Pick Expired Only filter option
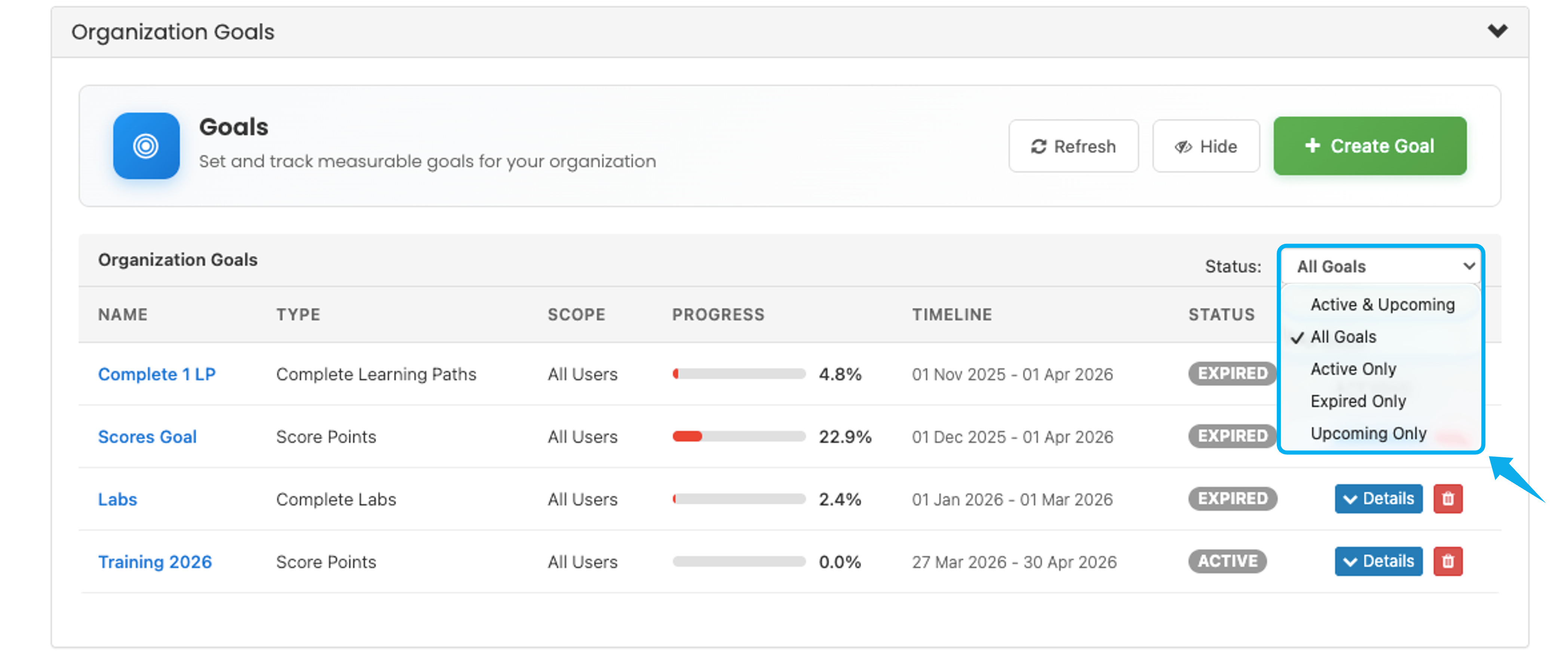Viewport: 1568px width, 651px height. point(1358,402)
